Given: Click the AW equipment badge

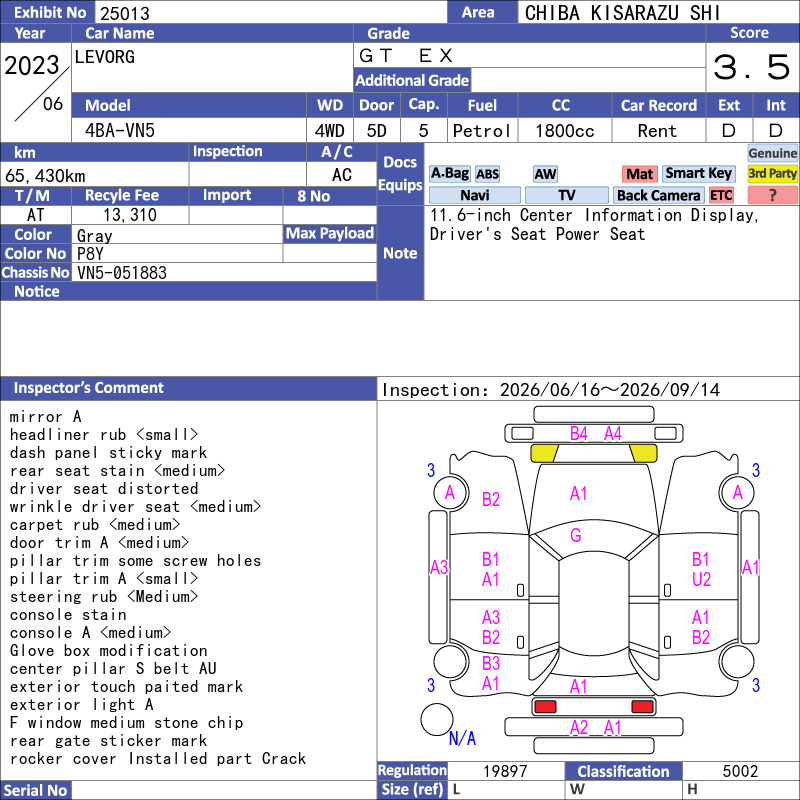Looking at the screenshot, I should pos(545,174).
